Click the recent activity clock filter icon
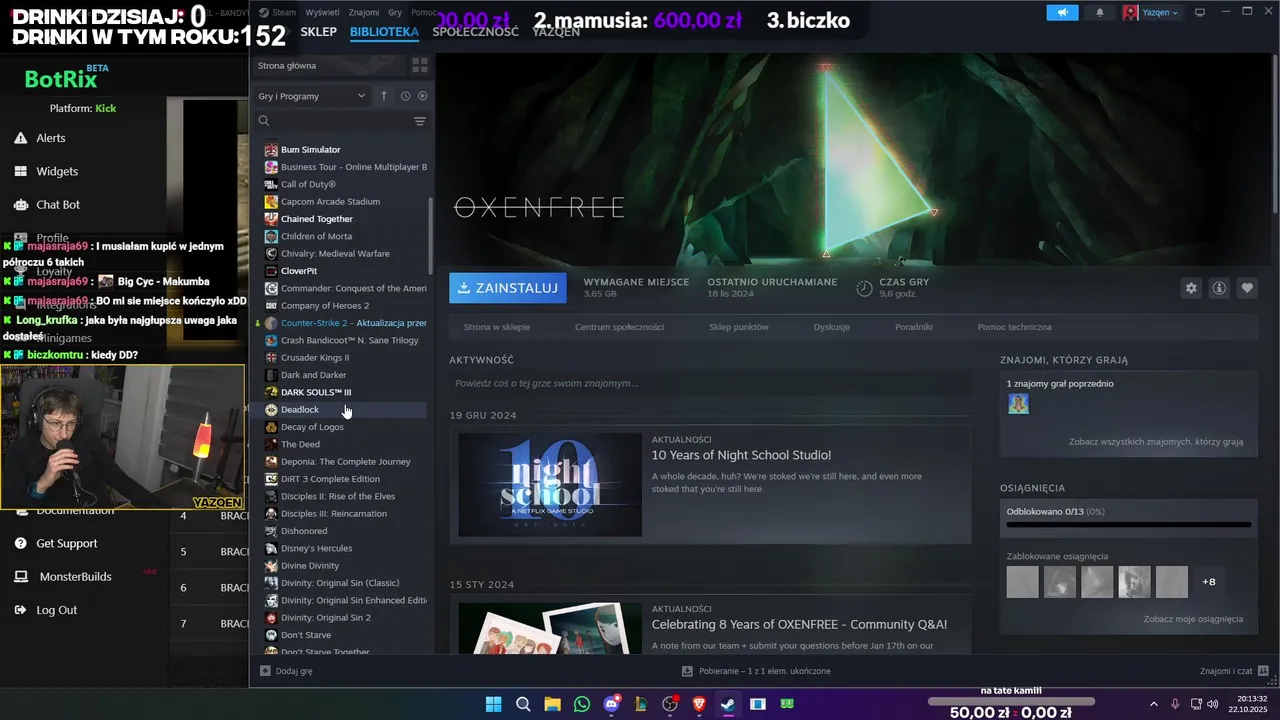The width and height of the screenshot is (1280, 720). (405, 96)
